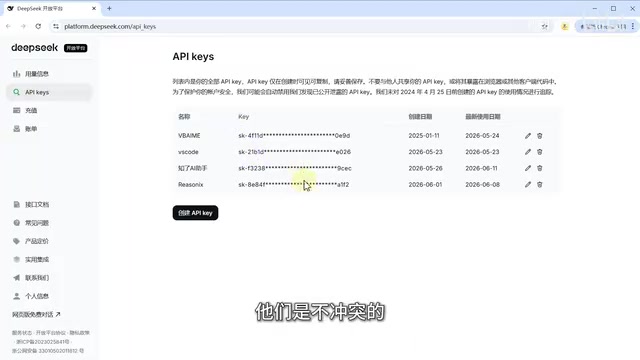Click creation date 2026-06-01
The width and height of the screenshot is (640, 360).
click(425, 184)
